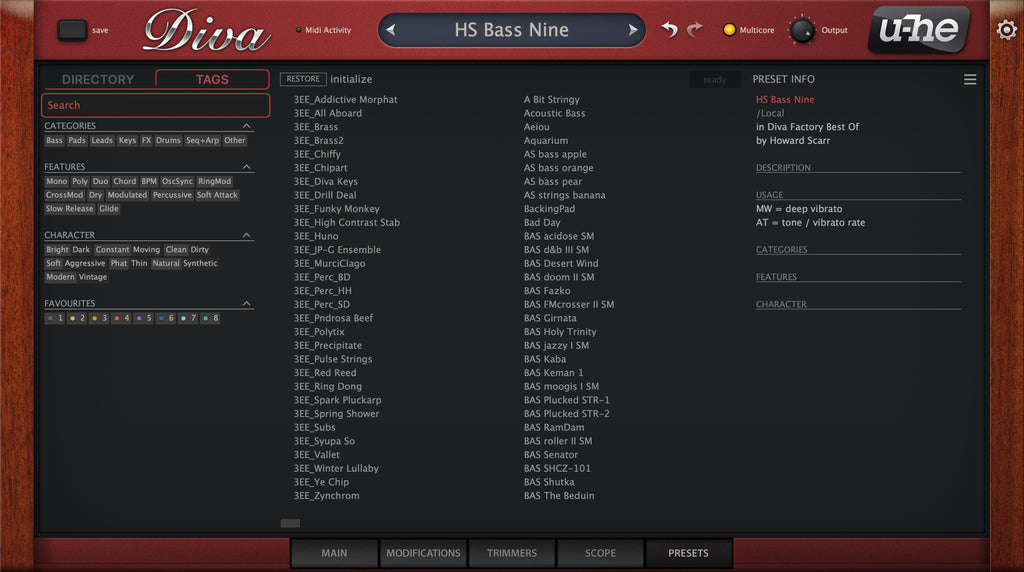The image size is (1024, 572).
Task: Undo the last change
Action: click(669, 29)
